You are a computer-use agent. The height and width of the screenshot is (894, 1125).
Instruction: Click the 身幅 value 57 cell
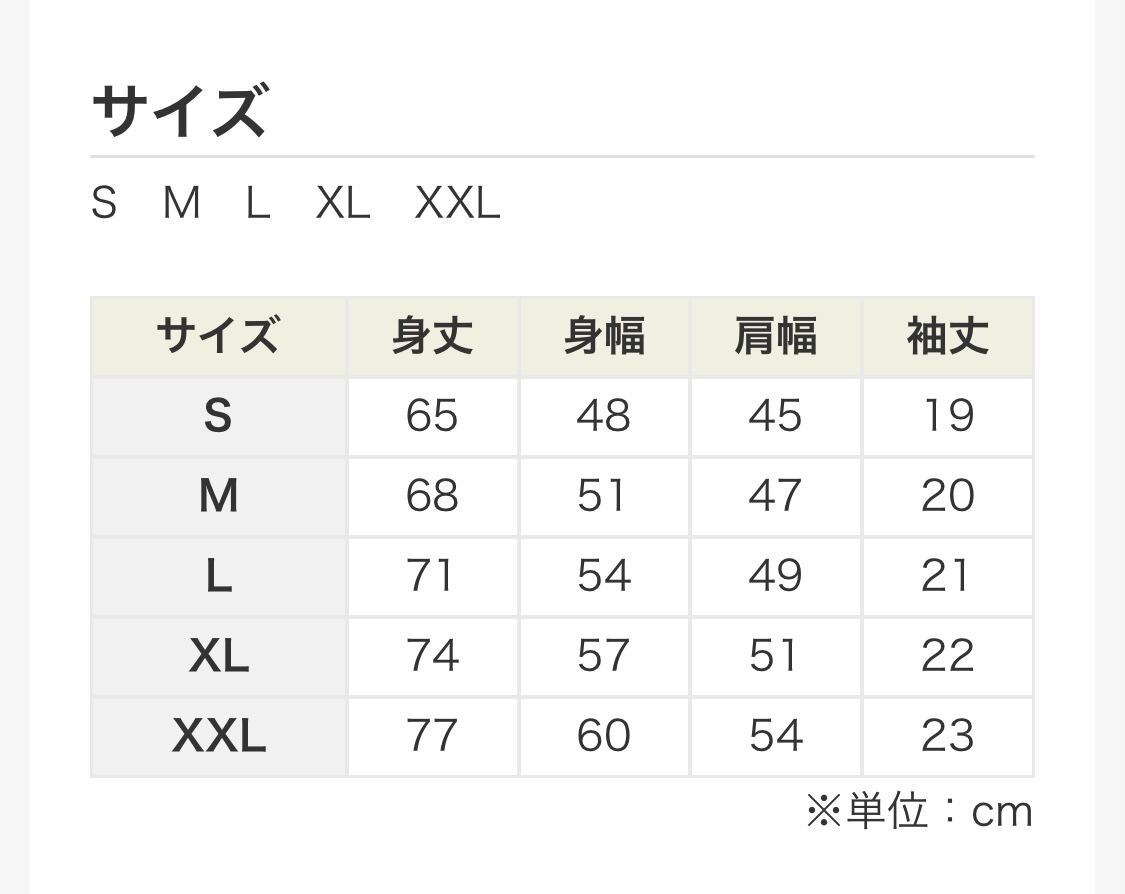[604, 656]
